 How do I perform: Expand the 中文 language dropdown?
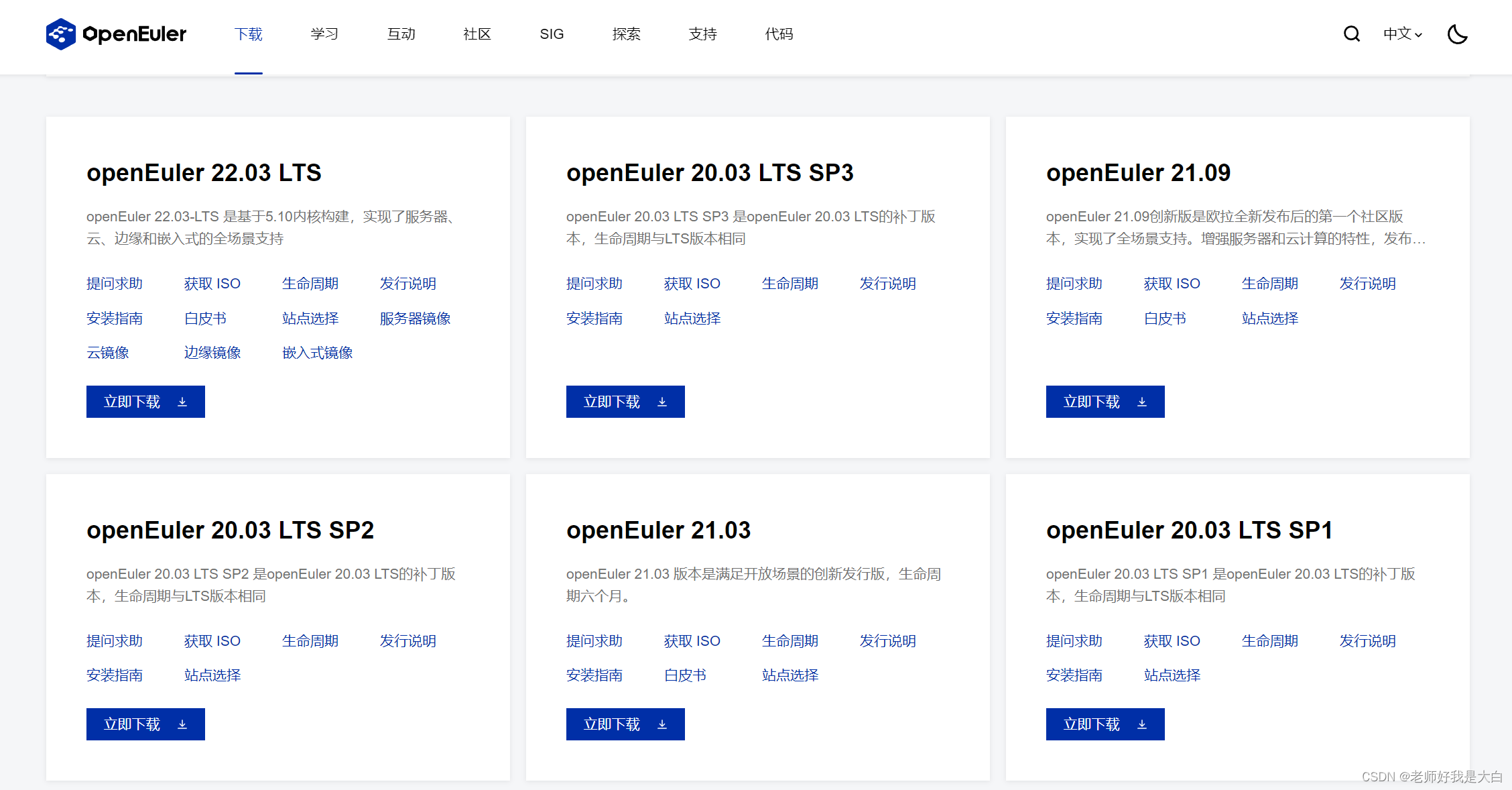click(x=1402, y=34)
